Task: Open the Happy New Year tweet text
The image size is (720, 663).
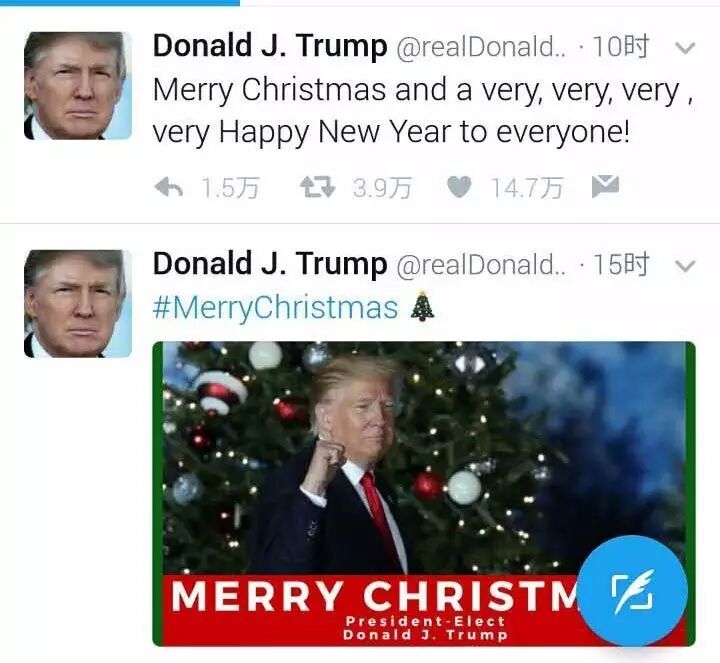Action: (x=422, y=110)
